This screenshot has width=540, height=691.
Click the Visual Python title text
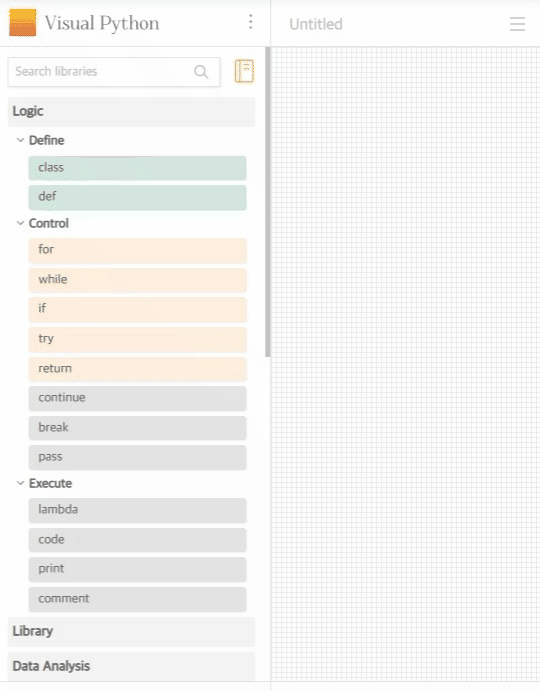point(102,23)
